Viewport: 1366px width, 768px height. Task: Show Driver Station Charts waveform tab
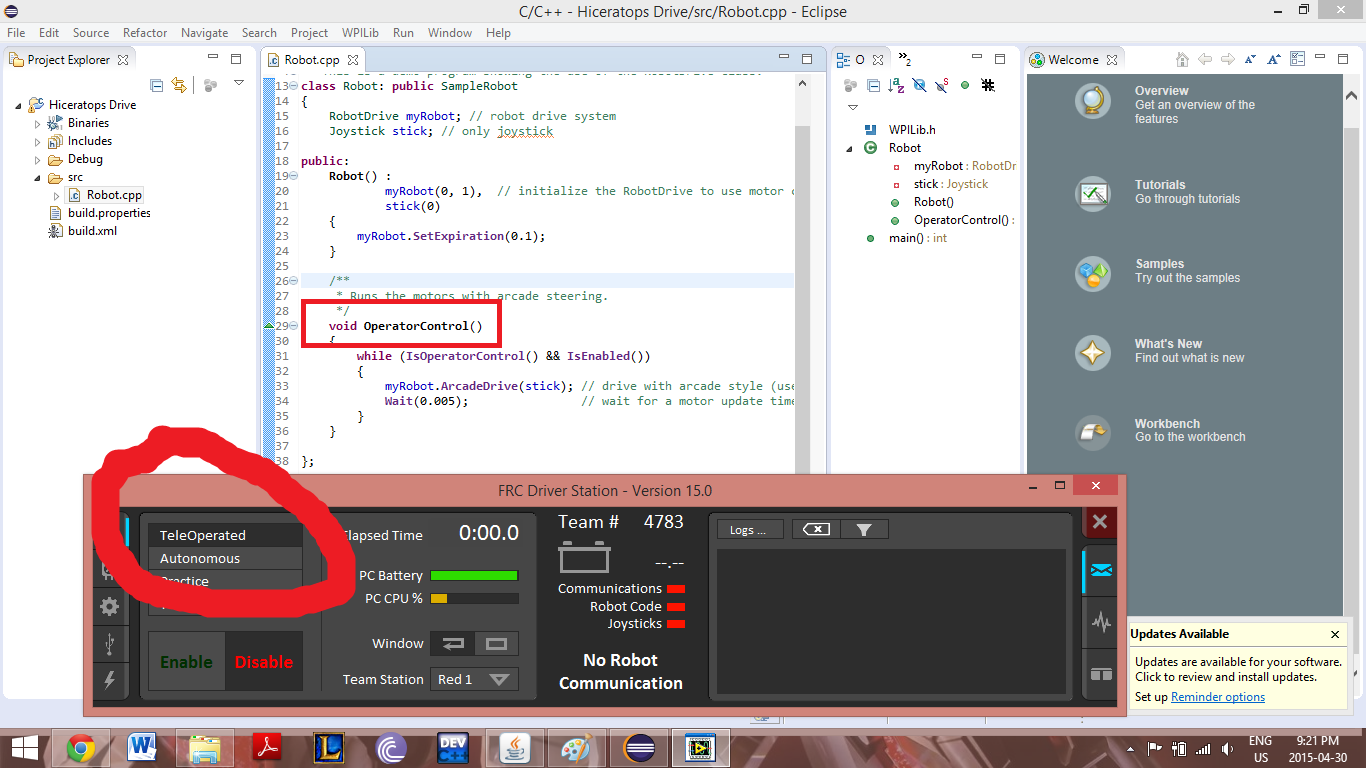1101,623
